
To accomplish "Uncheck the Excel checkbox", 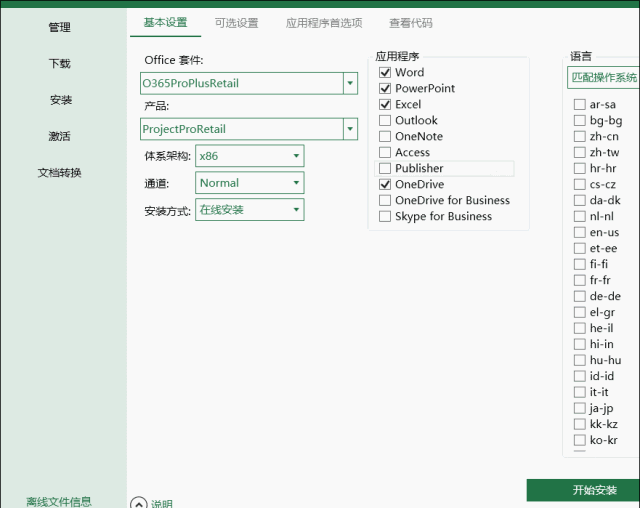I will tap(385, 104).
